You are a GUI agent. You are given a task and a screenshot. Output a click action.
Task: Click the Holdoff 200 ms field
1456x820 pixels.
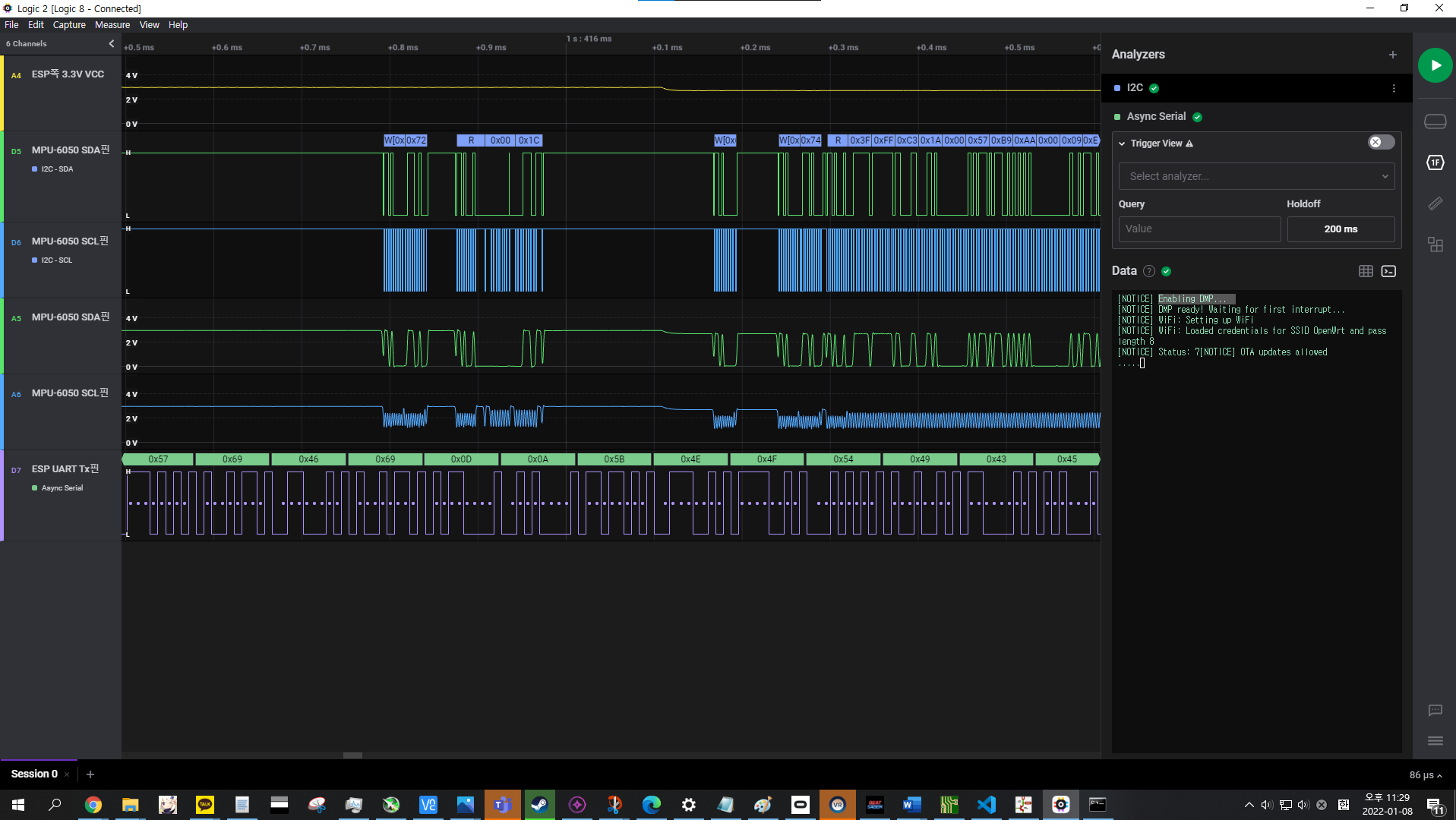1340,229
